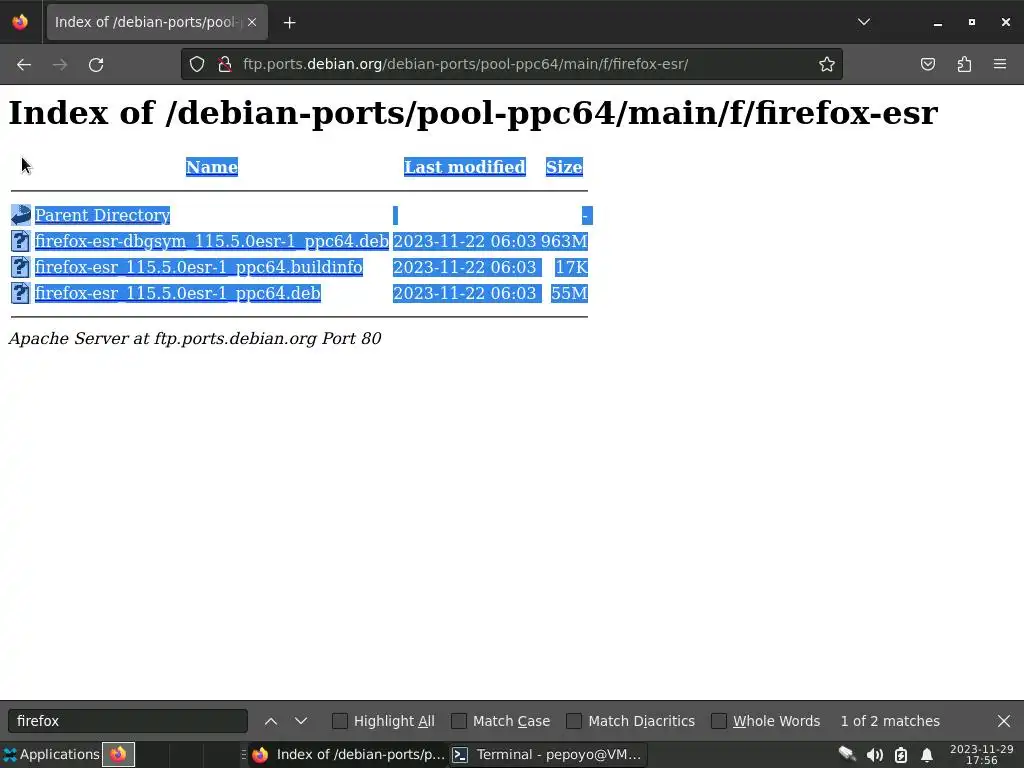Viewport: 1024px width, 768px height.
Task: Switch to Terminal window in taskbar
Action: (x=547, y=754)
